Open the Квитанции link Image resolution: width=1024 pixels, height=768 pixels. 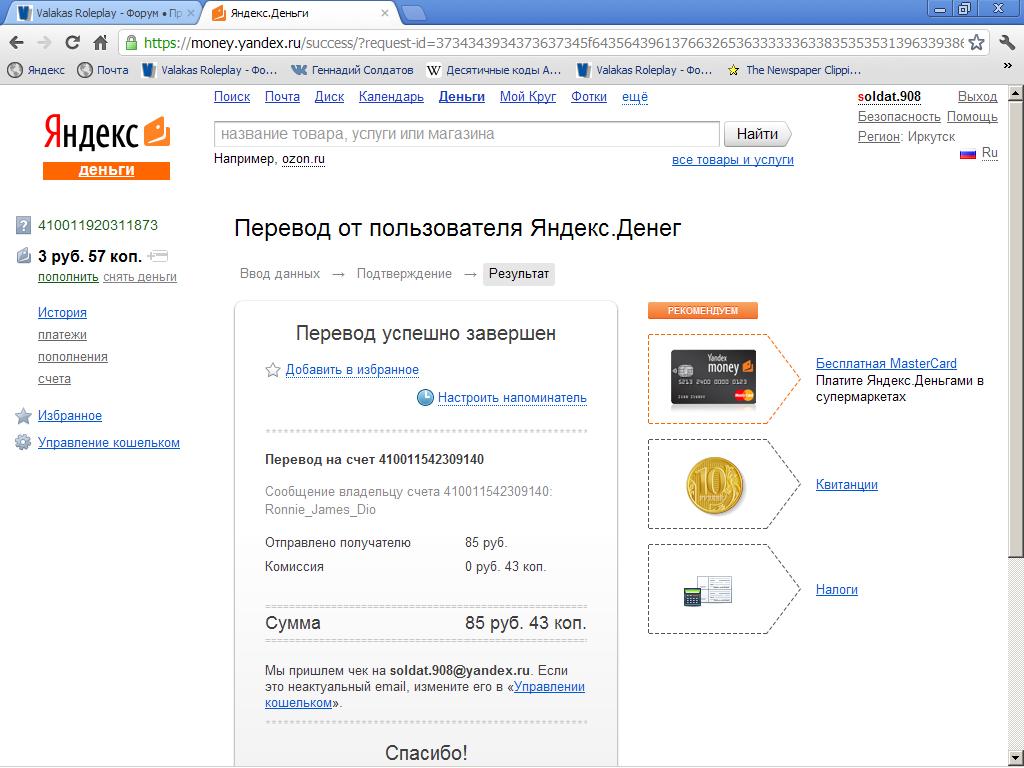pyautogui.click(x=846, y=485)
